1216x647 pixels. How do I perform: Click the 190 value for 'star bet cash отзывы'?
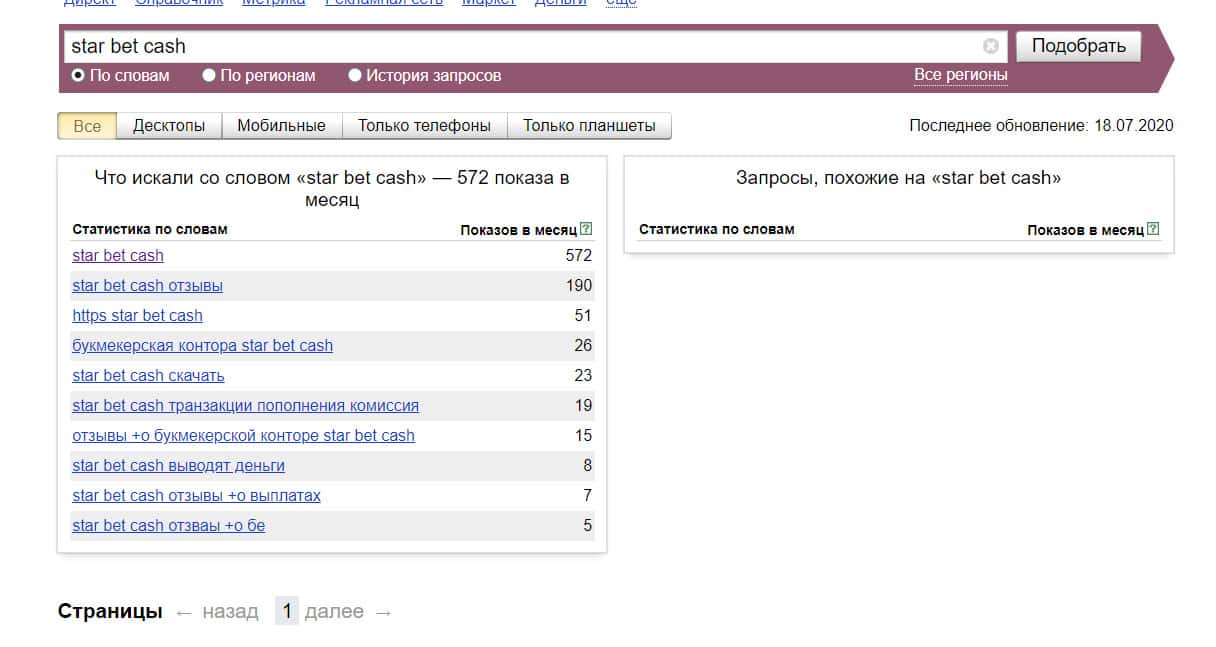[x=579, y=285]
